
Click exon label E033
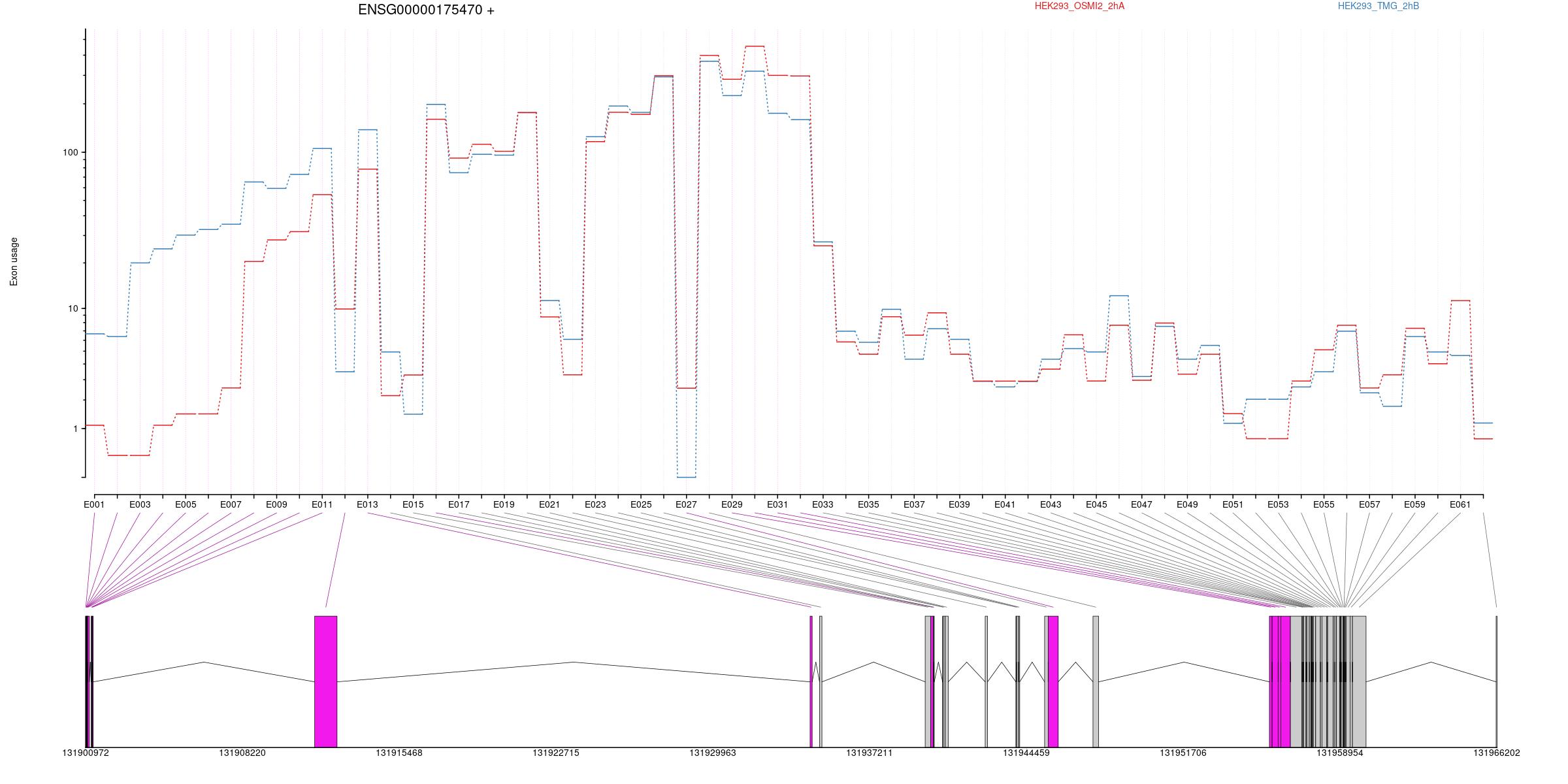coord(823,504)
